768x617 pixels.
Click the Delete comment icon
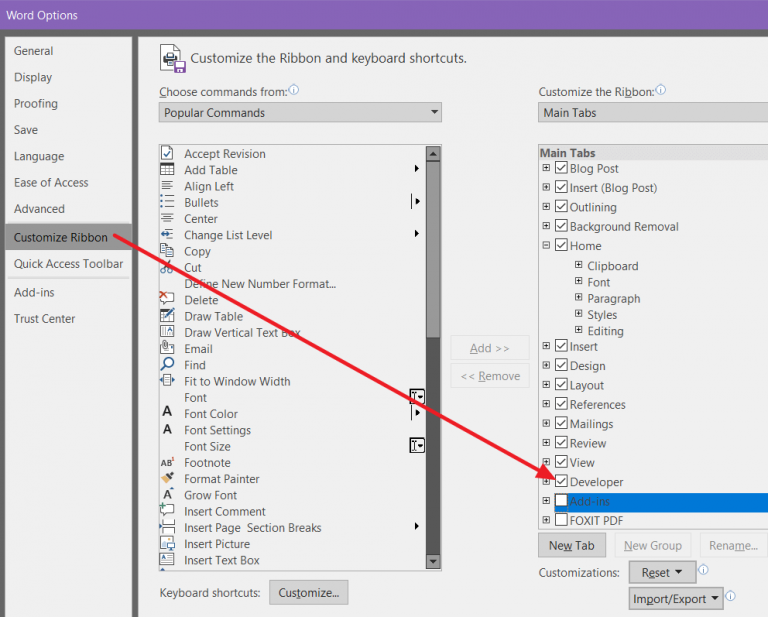pos(167,297)
